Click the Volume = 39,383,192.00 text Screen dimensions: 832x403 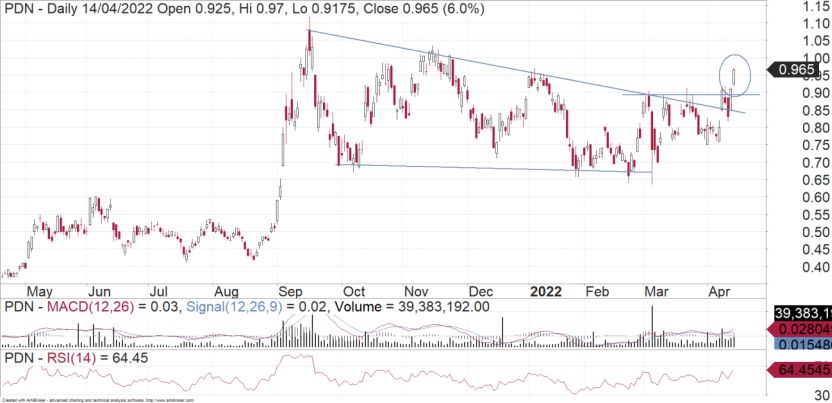(x=412, y=307)
